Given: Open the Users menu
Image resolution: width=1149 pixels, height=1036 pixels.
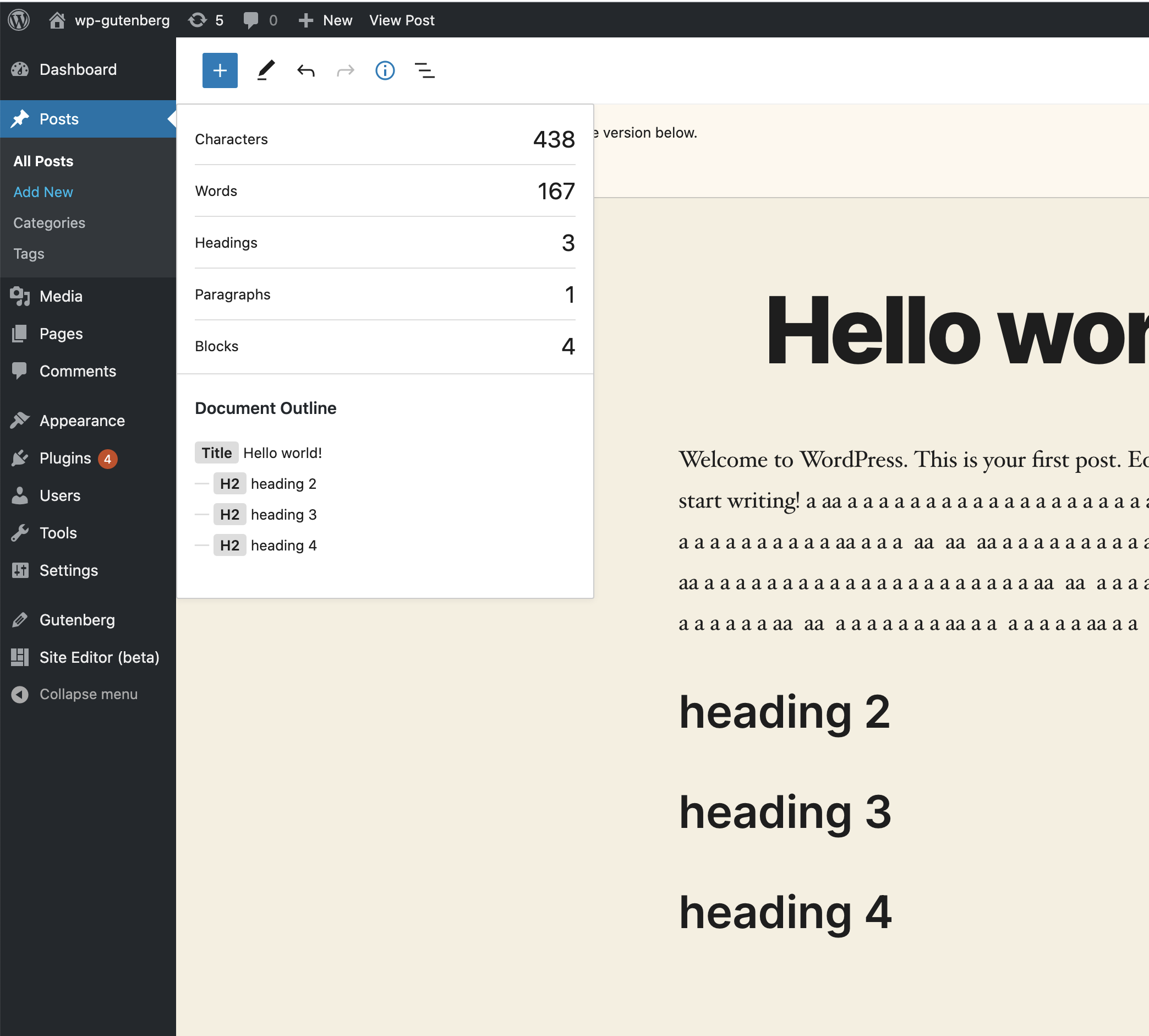Looking at the screenshot, I should click(88, 495).
